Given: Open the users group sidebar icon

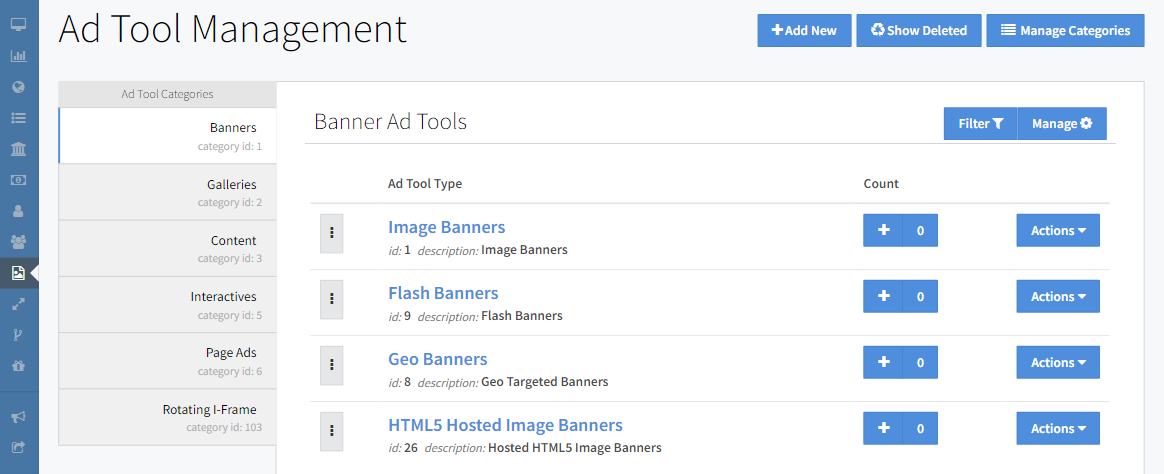Looking at the screenshot, I should [x=18, y=242].
